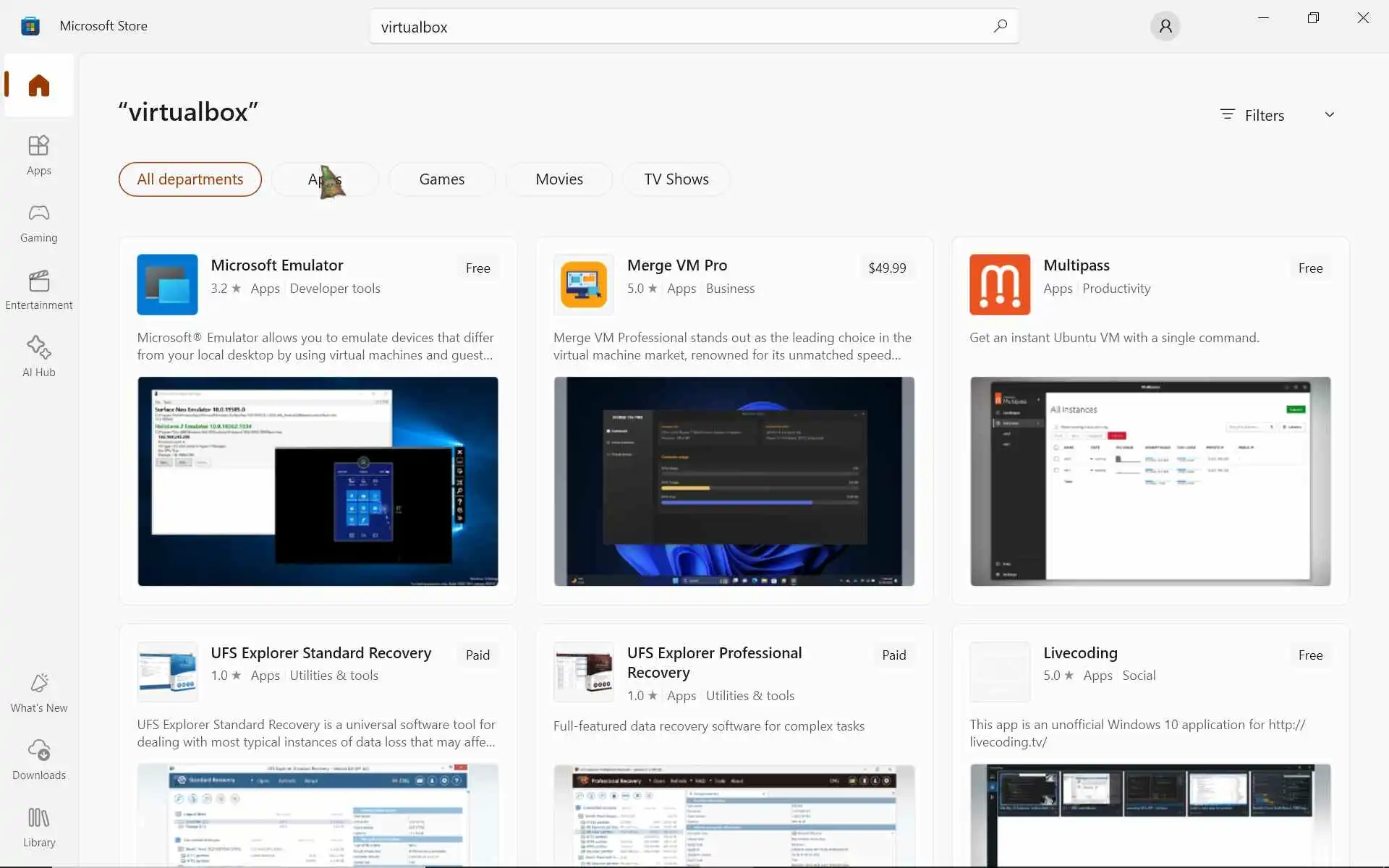
Task: Open the Gaming section
Action: click(39, 222)
